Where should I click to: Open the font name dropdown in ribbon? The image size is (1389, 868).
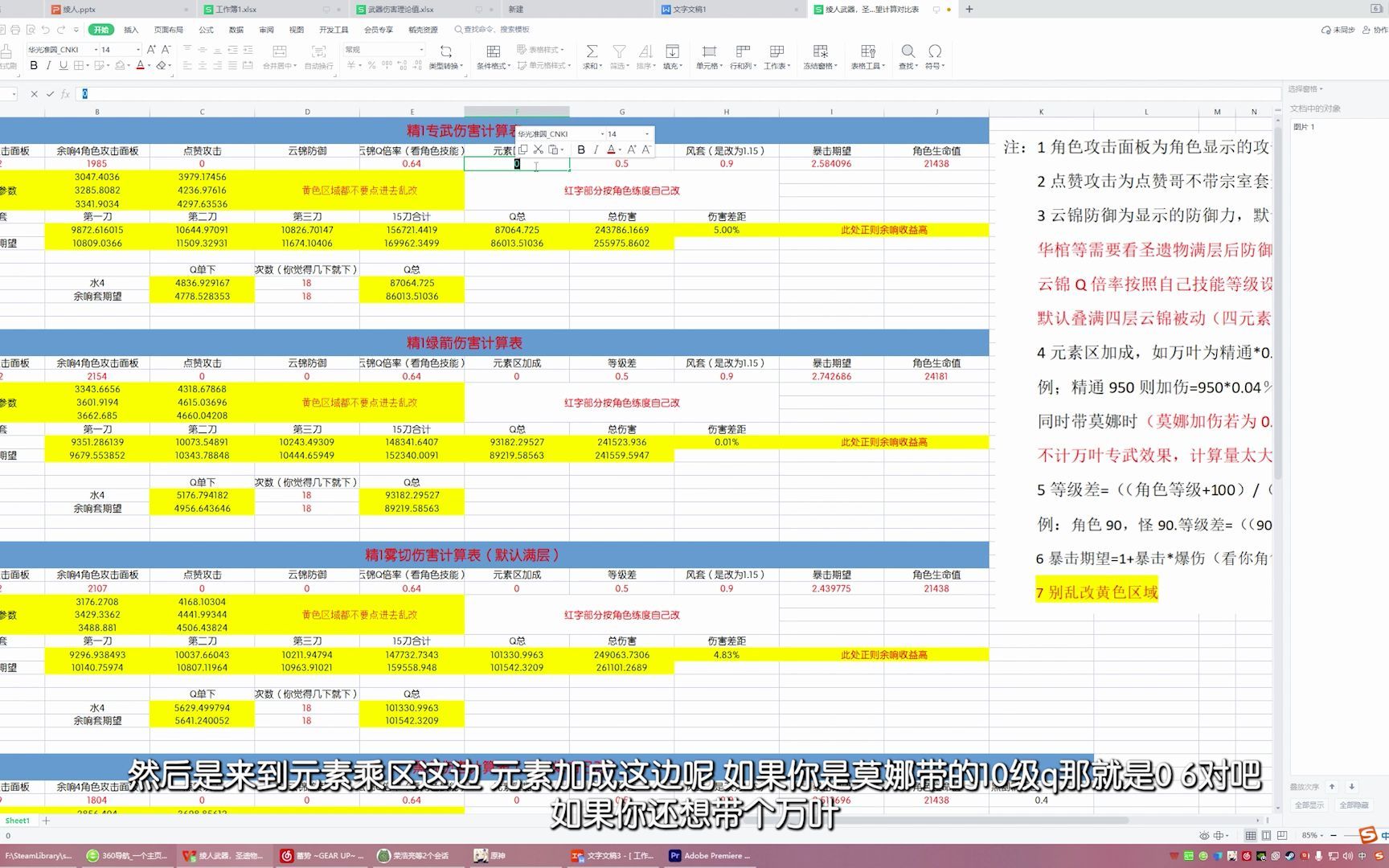pos(96,50)
